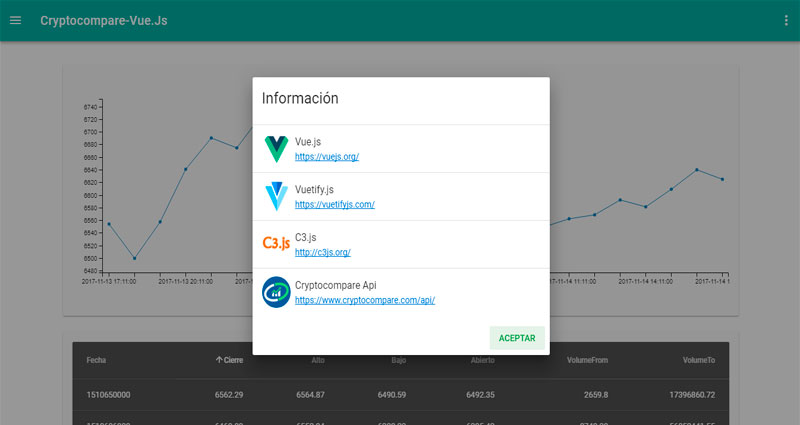Sort ascending arrow on Cierre column
Viewport: 800px width, 425px height.
(219, 360)
